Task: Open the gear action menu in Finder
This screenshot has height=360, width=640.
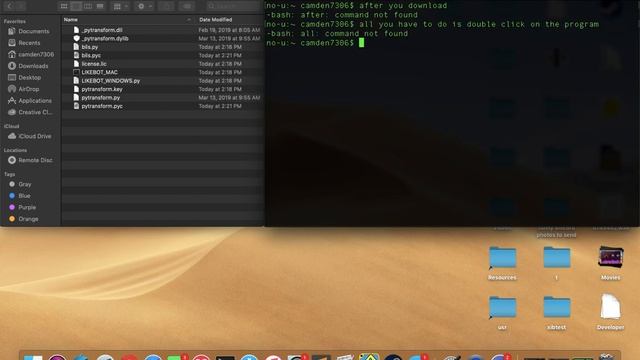Action: pyautogui.click(x=144, y=6)
